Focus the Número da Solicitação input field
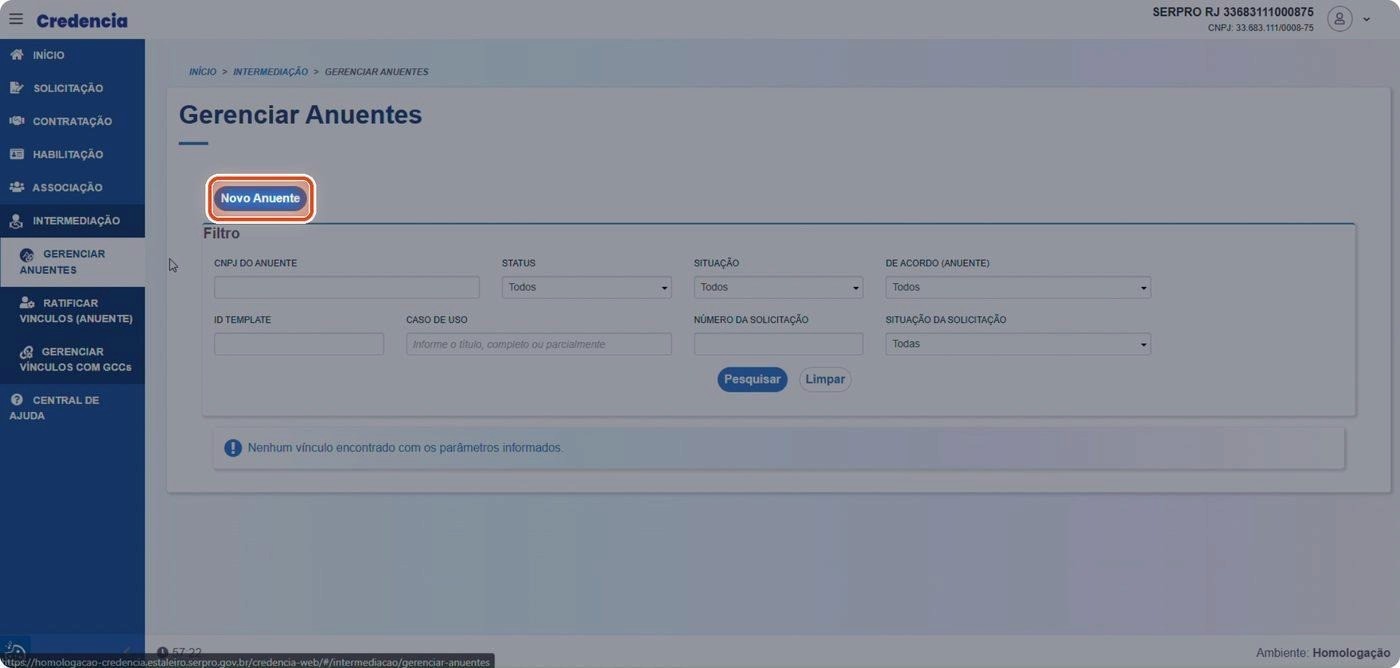This screenshot has width=1400, height=668. pos(778,344)
